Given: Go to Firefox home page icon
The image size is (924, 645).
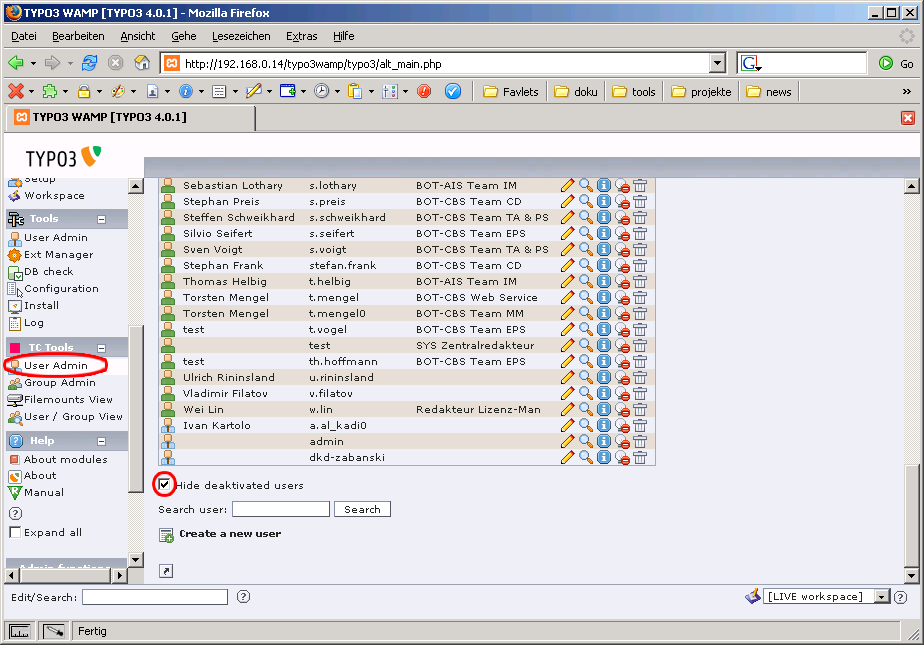Looking at the screenshot, I should point(142,63).
